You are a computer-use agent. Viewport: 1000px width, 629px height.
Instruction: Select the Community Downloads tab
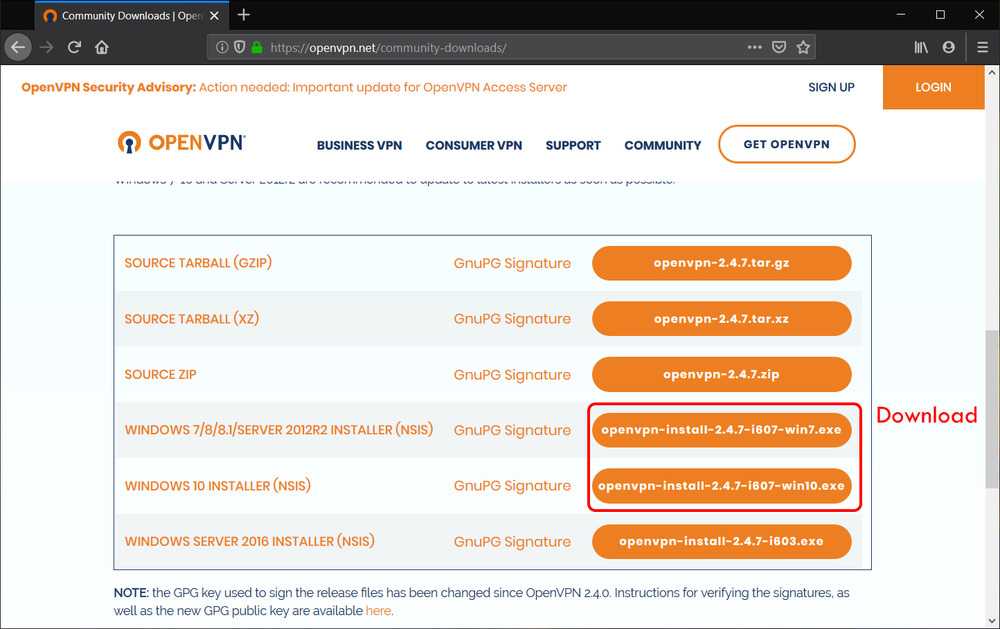[131, 16]
